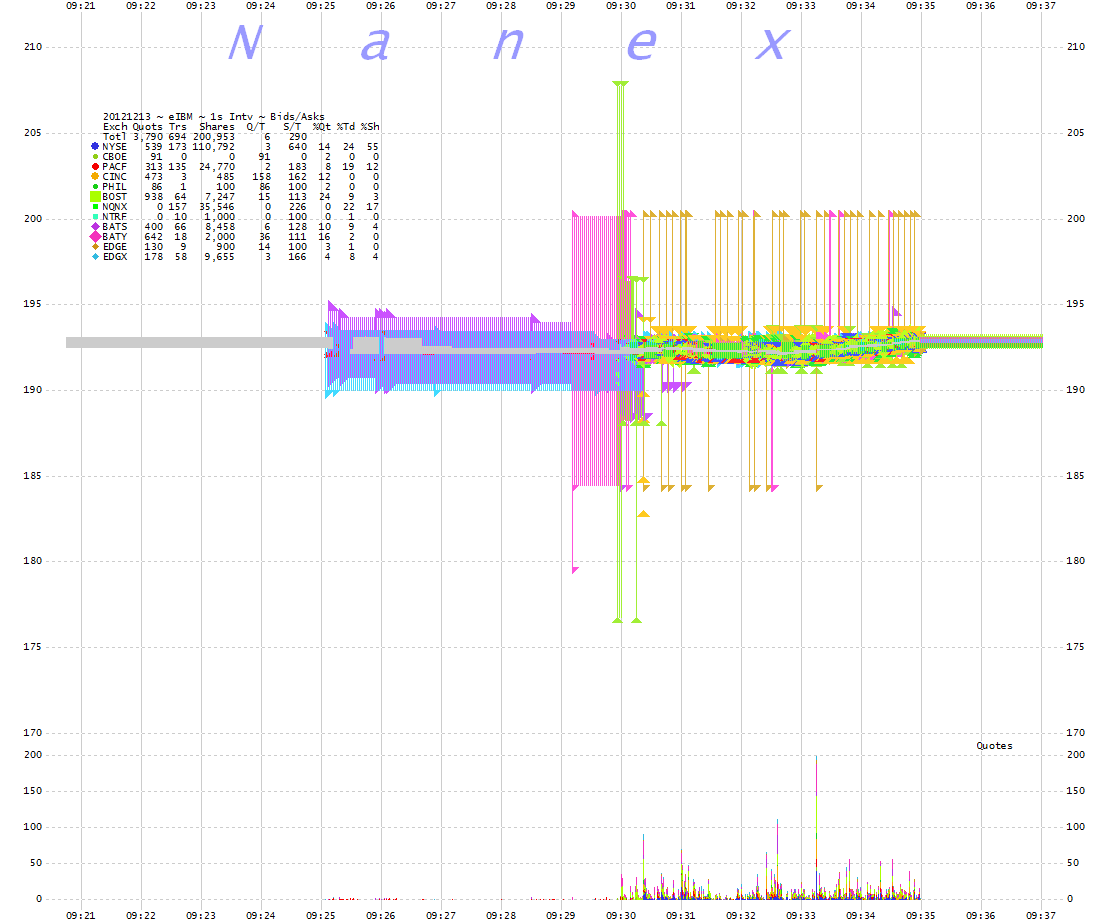Click the olive CBOE legend dot
The image size is (1109, 922).
[x=95, y=156]
